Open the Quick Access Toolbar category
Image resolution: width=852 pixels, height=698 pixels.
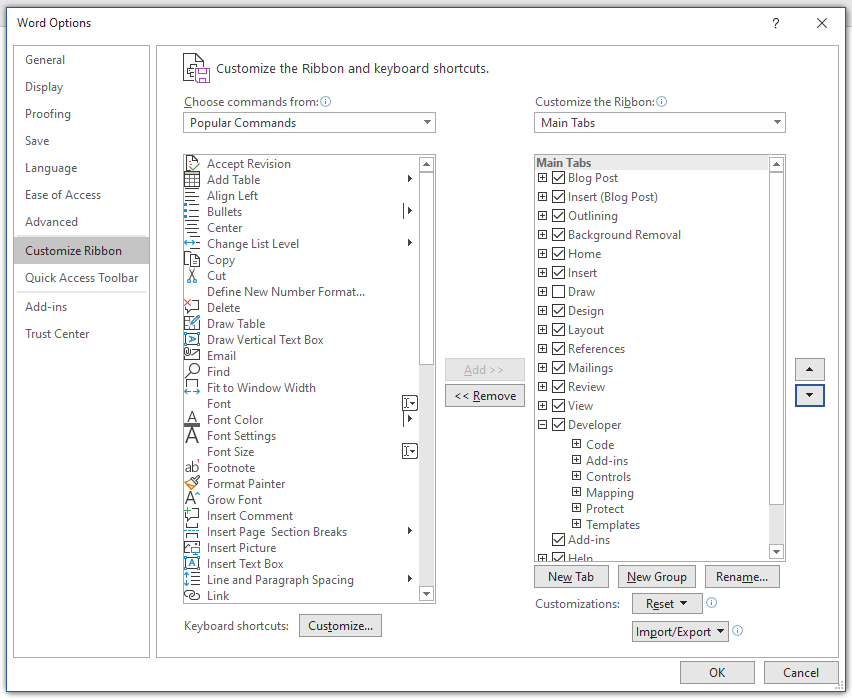82,278
